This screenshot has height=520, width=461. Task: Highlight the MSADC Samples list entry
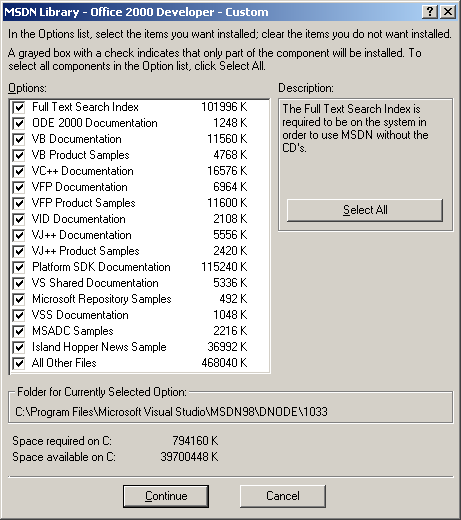[139, 331]
